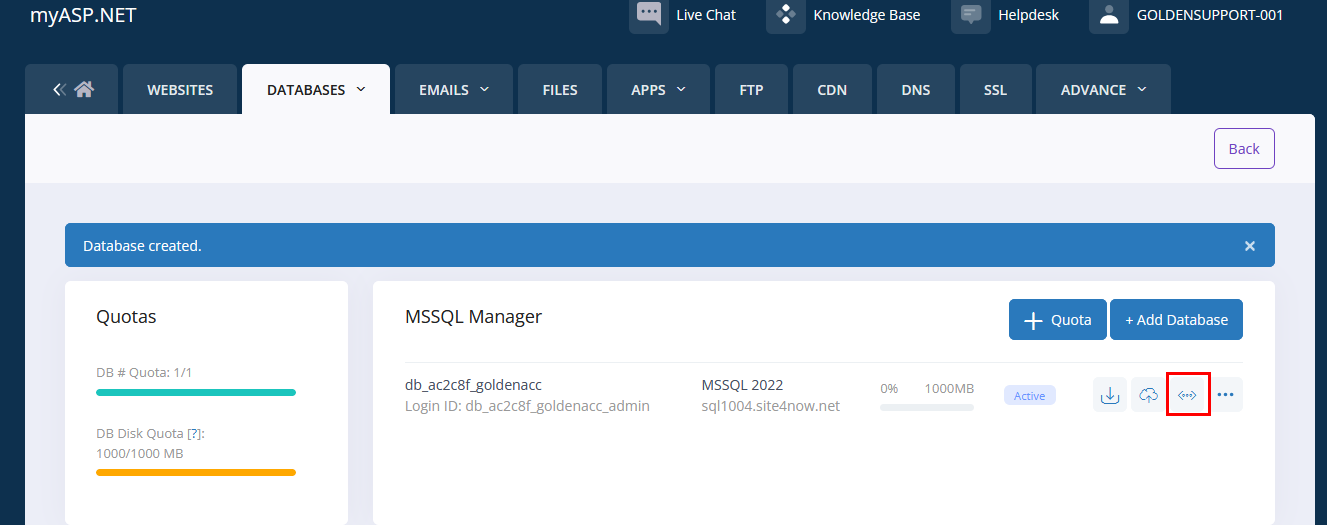1327x525 pixels.
Task: Open the GOLDENSUPPORT-001 user account icon
Action: point(1109,15)
